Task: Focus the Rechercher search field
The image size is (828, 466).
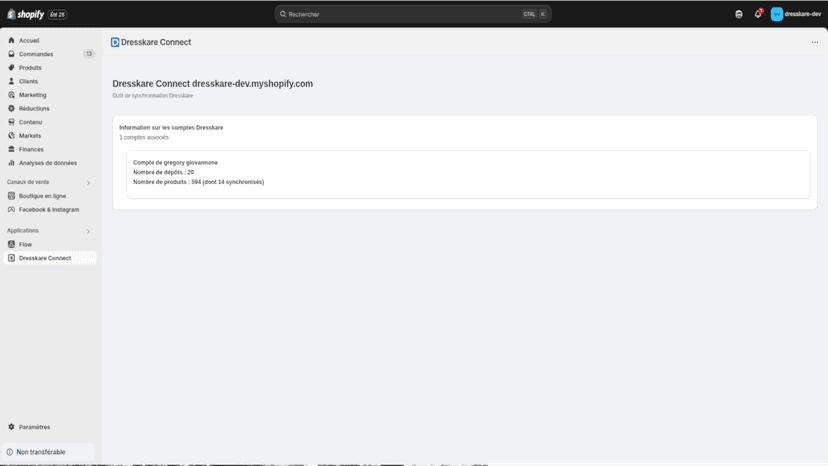Action: [413, 14]
